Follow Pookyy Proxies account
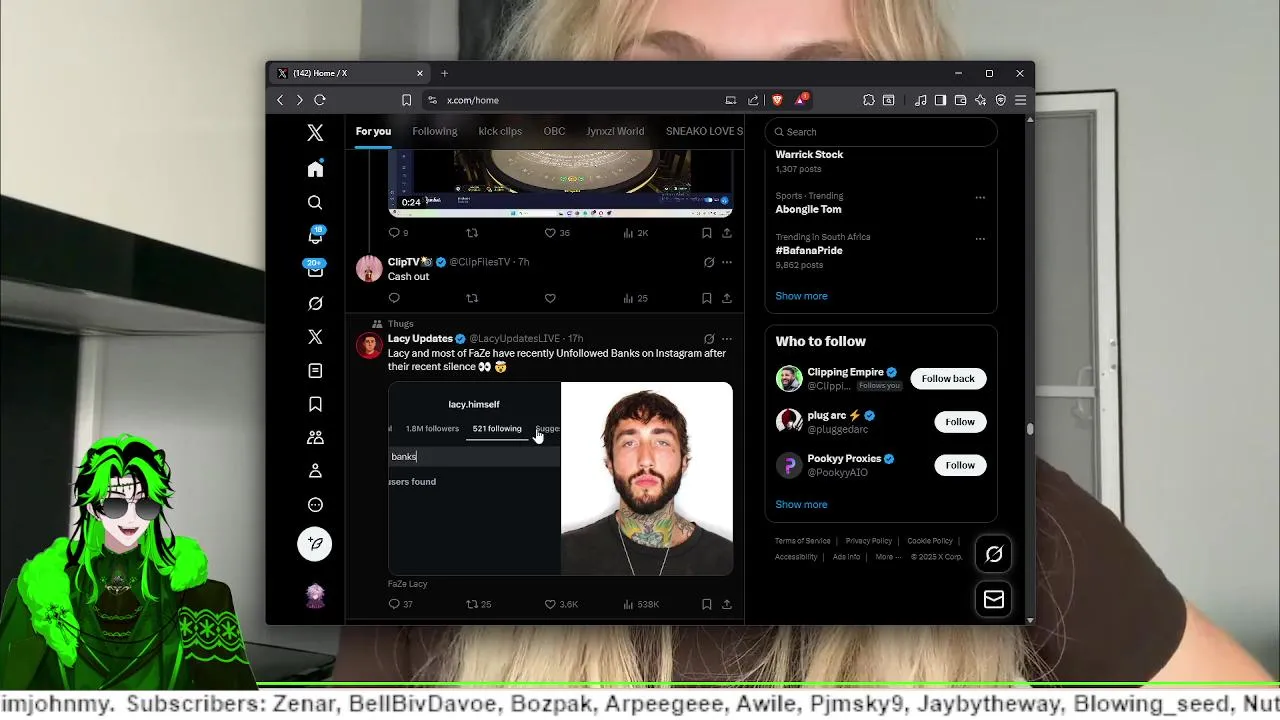1280x720 pixels. tap(960, 465)
